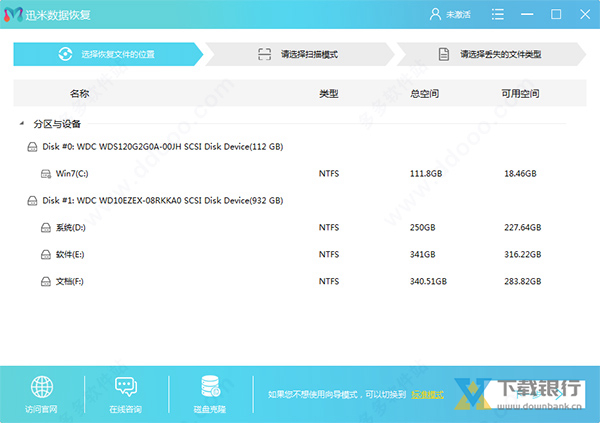
Task: Click the 文档(F:) partition icon
Action: pyautogui.click(x=46, y=282)
